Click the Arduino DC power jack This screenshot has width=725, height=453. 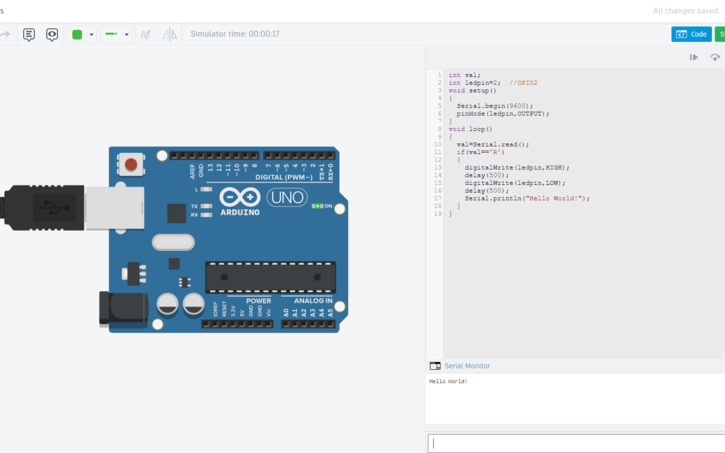(x=123, y=308)
